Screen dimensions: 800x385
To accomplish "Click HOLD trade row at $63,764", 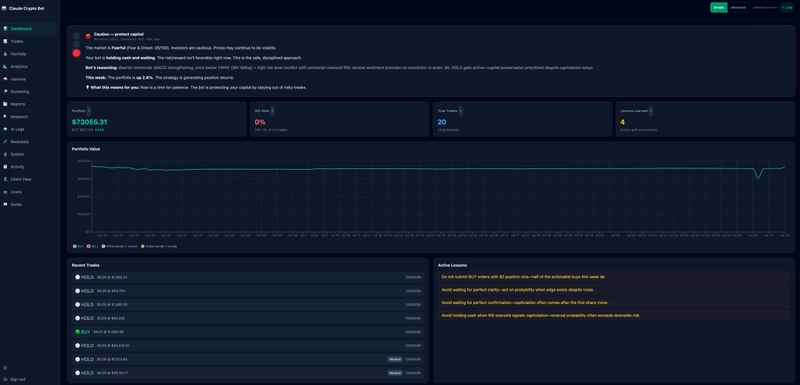I will 248,291.
